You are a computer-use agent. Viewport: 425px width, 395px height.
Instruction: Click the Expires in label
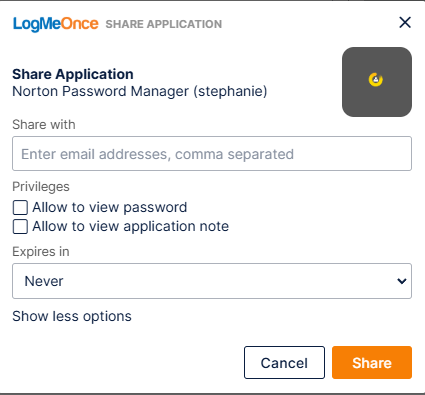point(41,252)
